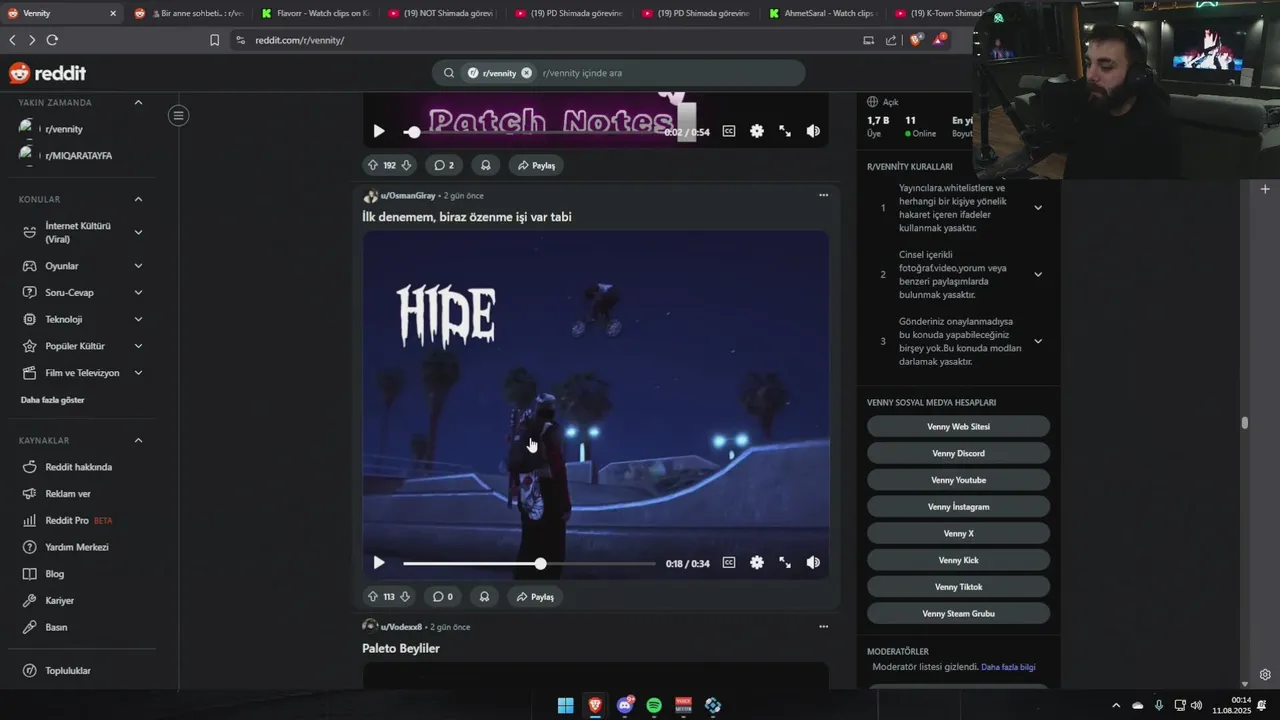Open the Venny Kick button
Viewport: 1280px width, 720px height.
click(x=958, y=560)
